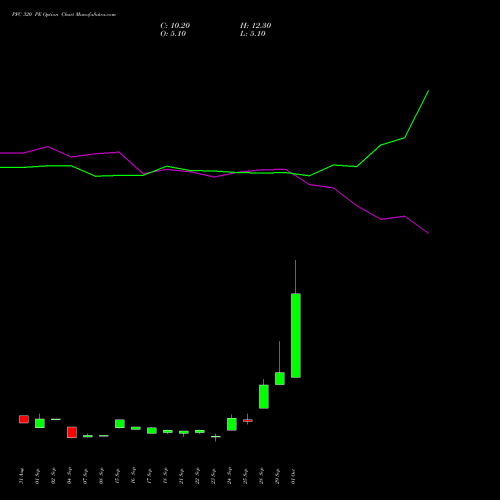
Task: Select the 29 Sep date label
Action: (278, 476)
